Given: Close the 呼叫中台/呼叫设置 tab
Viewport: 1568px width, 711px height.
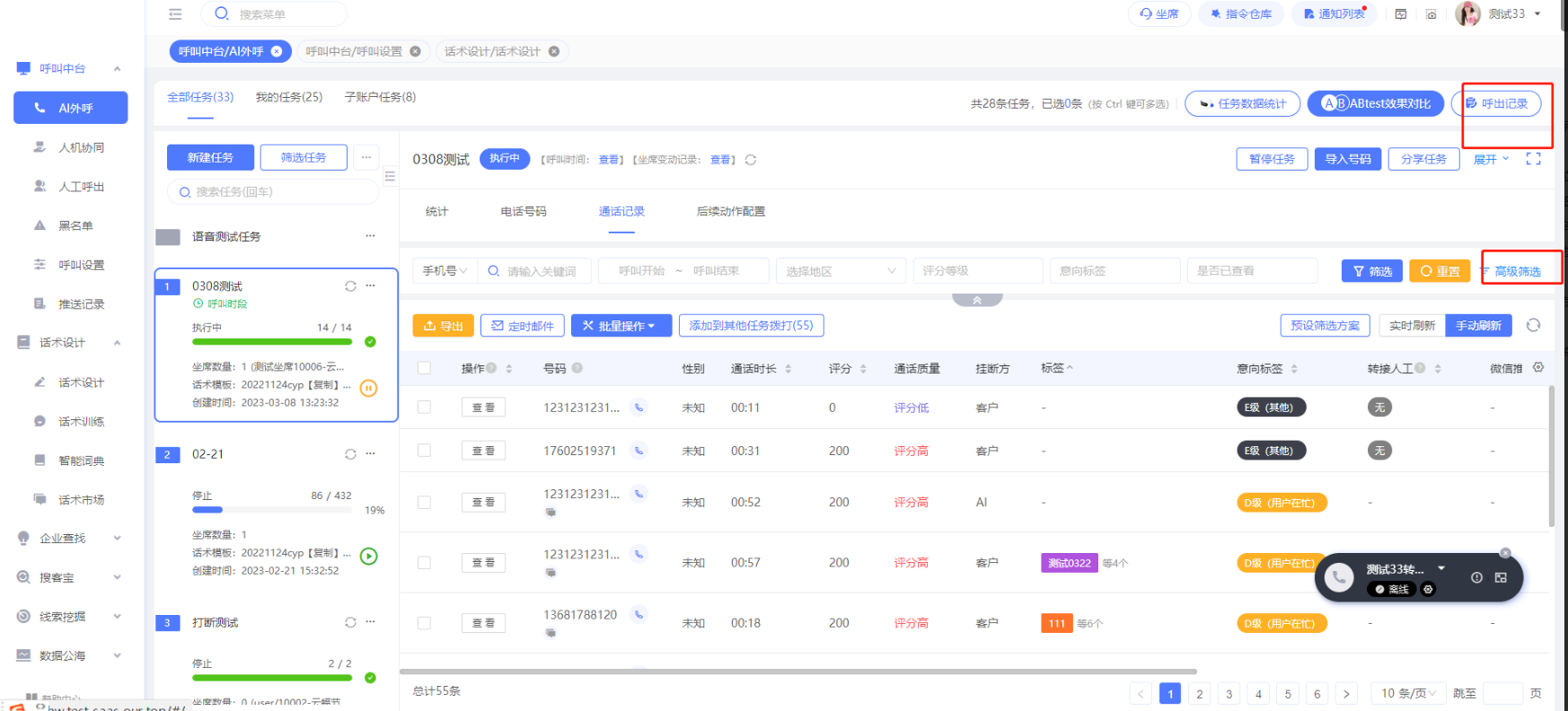Looking at the screenshot, I should click(415, 51).
